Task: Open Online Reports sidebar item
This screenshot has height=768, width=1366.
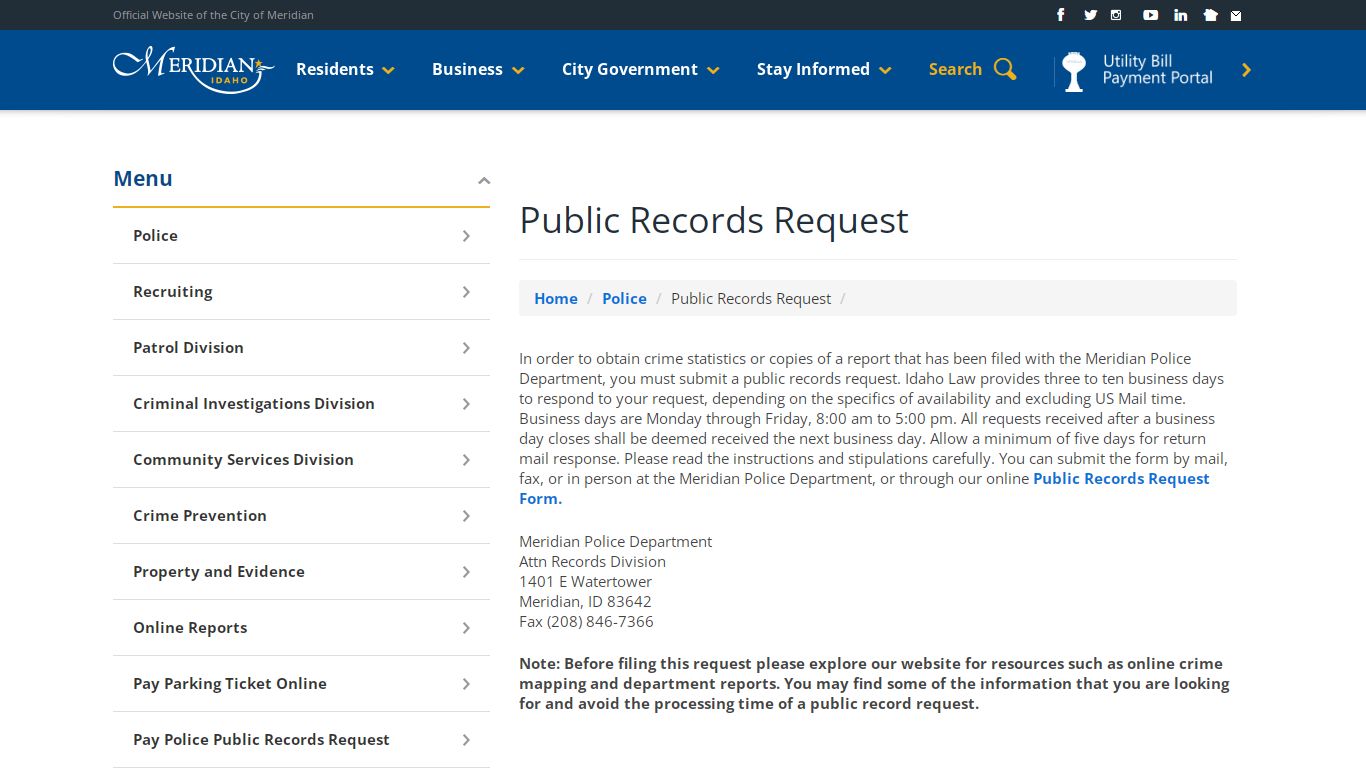Action: pyautogui.click(x=301, y=628)
